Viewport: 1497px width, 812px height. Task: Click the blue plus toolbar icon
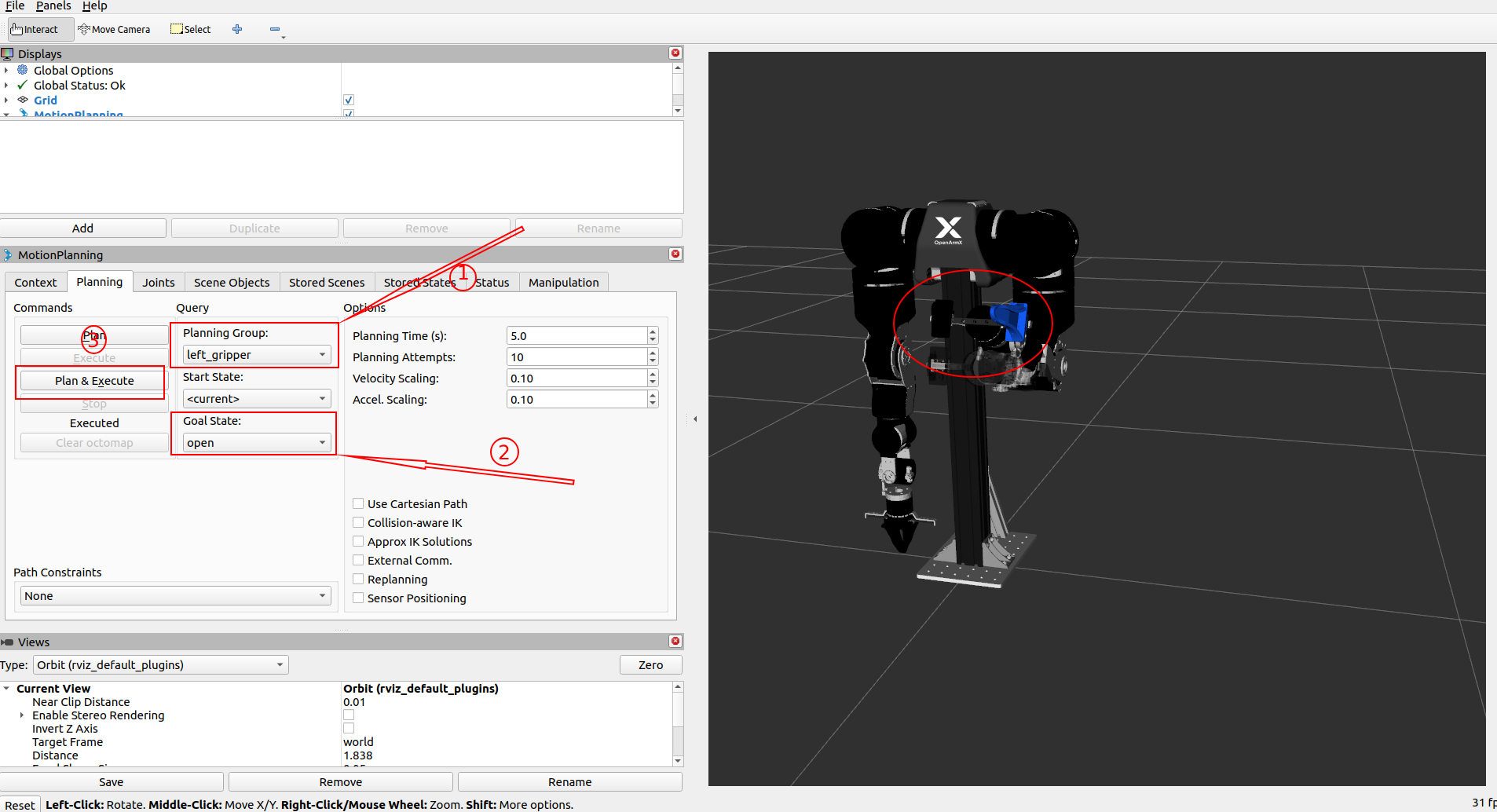click(237, 29)
